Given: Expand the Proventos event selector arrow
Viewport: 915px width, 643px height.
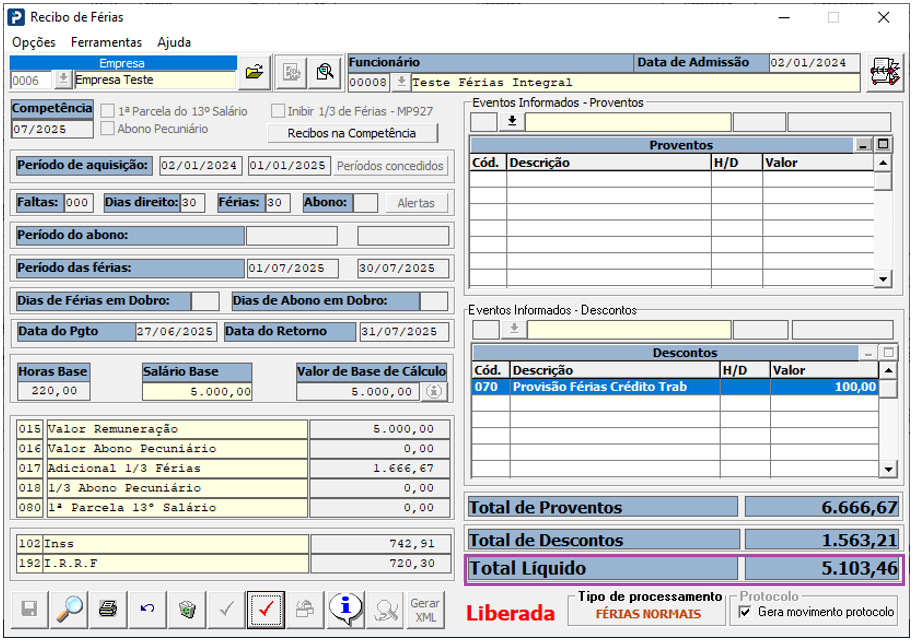Looking at the screenshot, I should coord(511,122).
